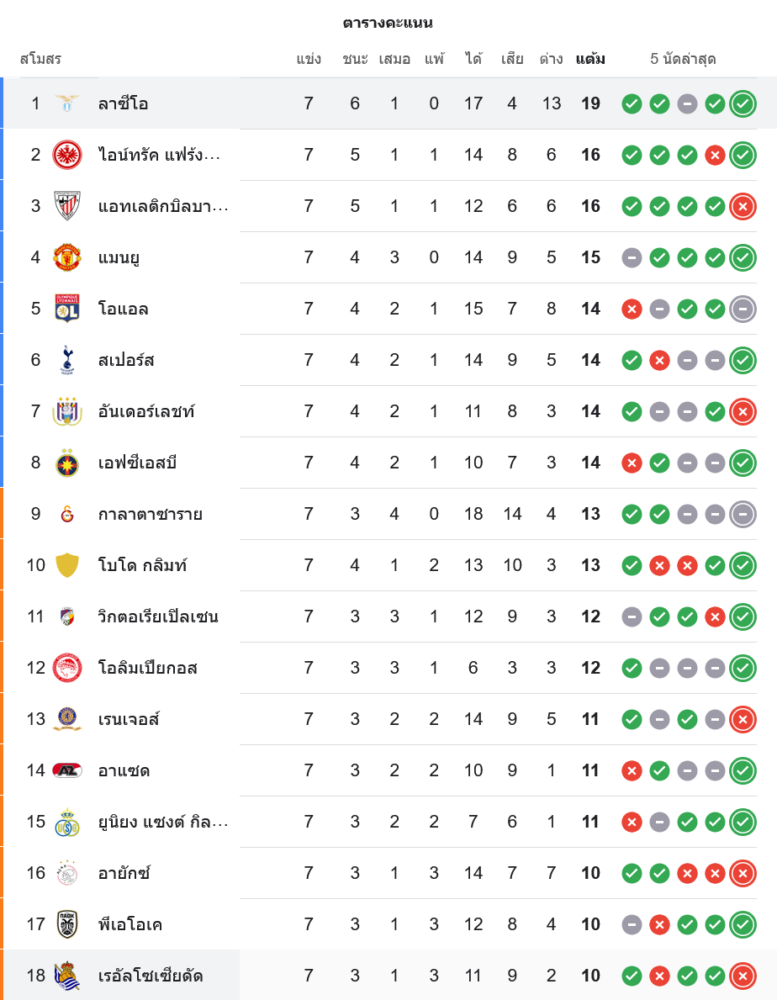The width and height of the screenshot is (777, 1000).
Task: Click the Tottenham Spurs crest icon
Action: (67, 360)
